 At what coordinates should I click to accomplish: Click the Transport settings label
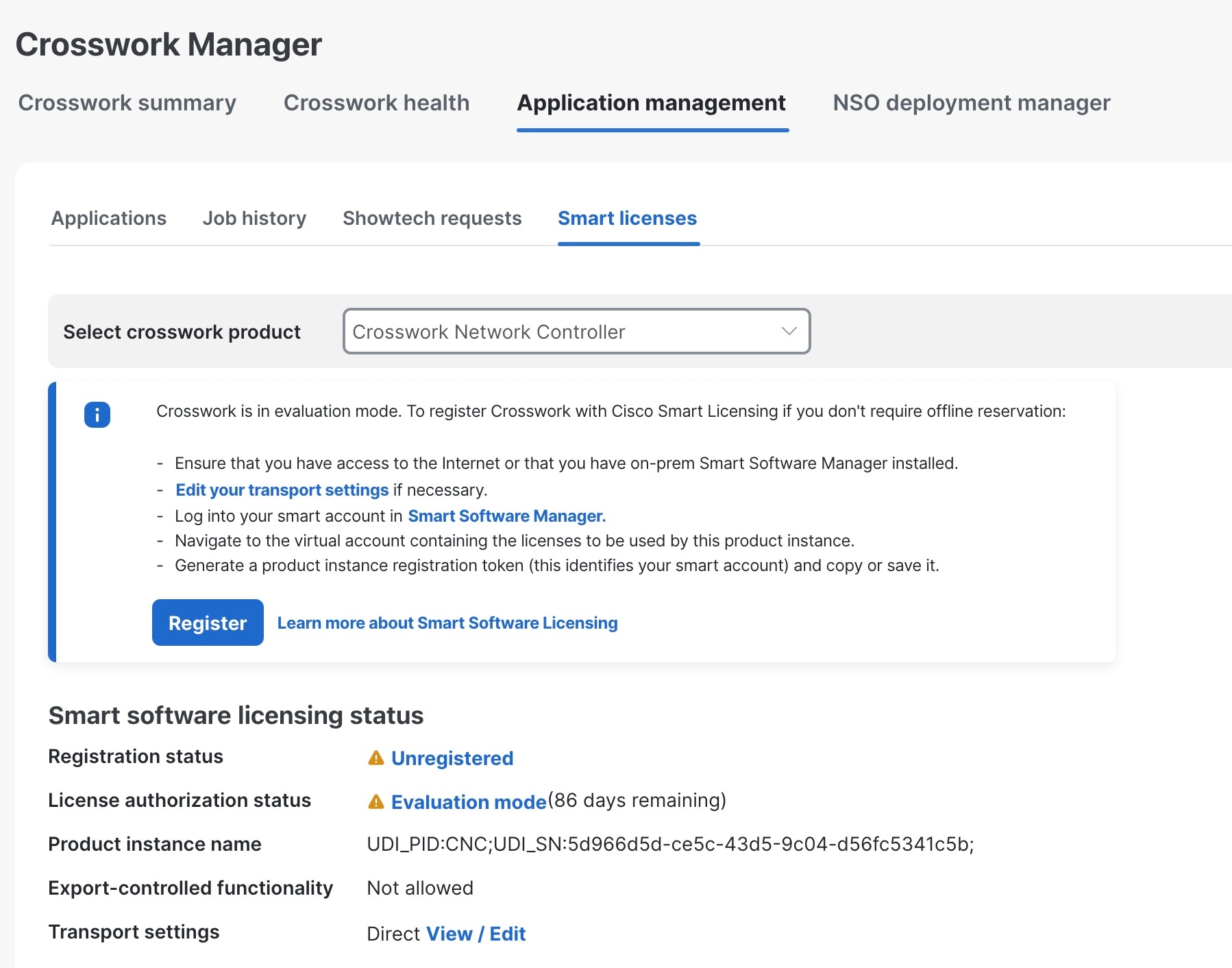[x=134, y=932]
